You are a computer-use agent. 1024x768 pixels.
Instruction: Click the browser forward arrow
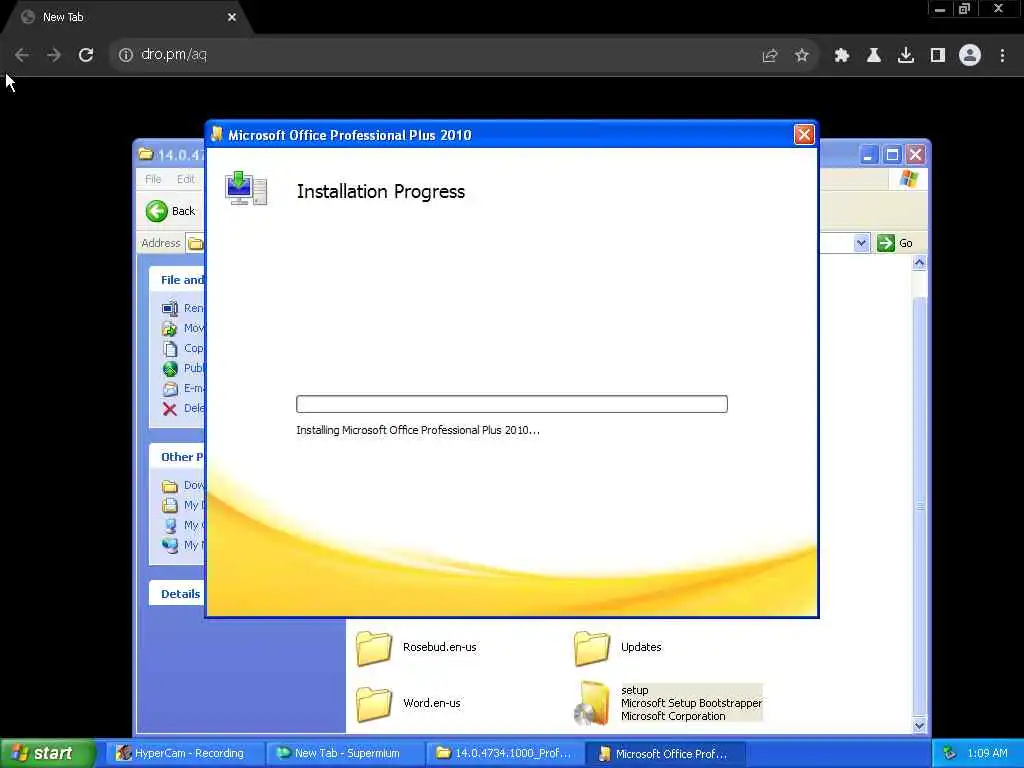(54, 55)
